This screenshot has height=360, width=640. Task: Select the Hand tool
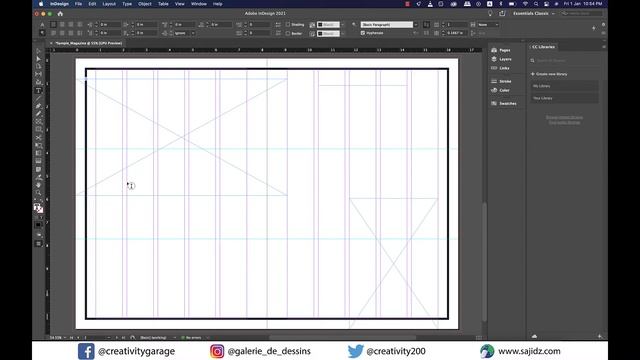(38, 185)
